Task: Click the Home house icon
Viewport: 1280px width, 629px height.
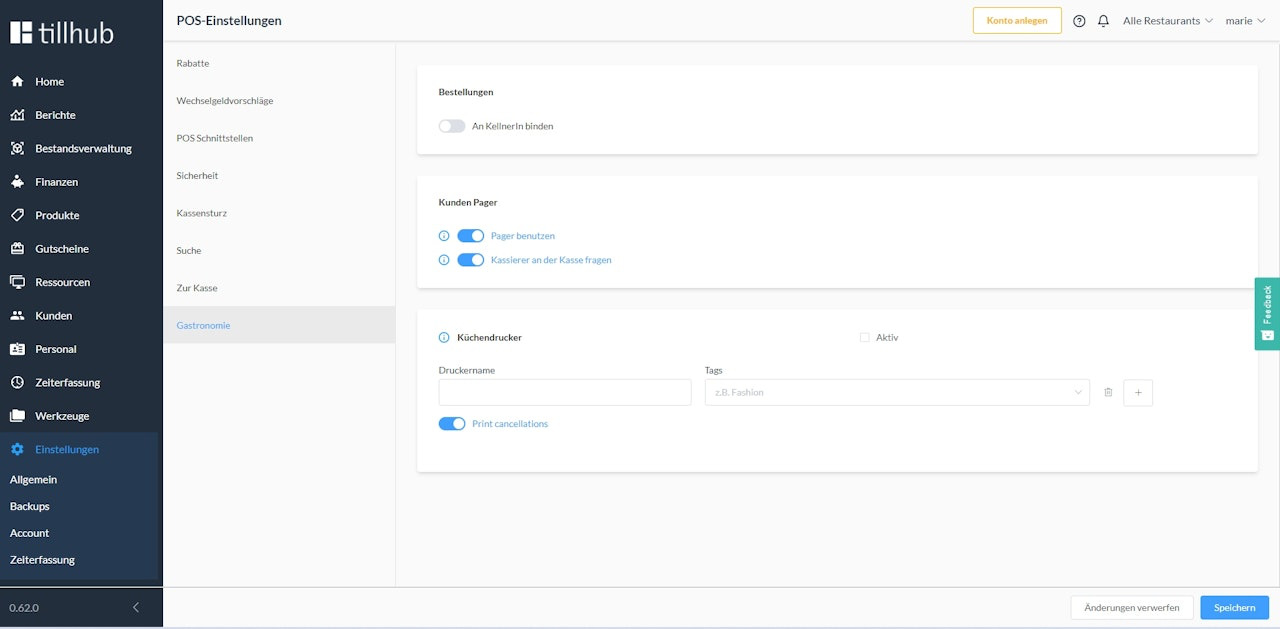Action: coord(17,82)
